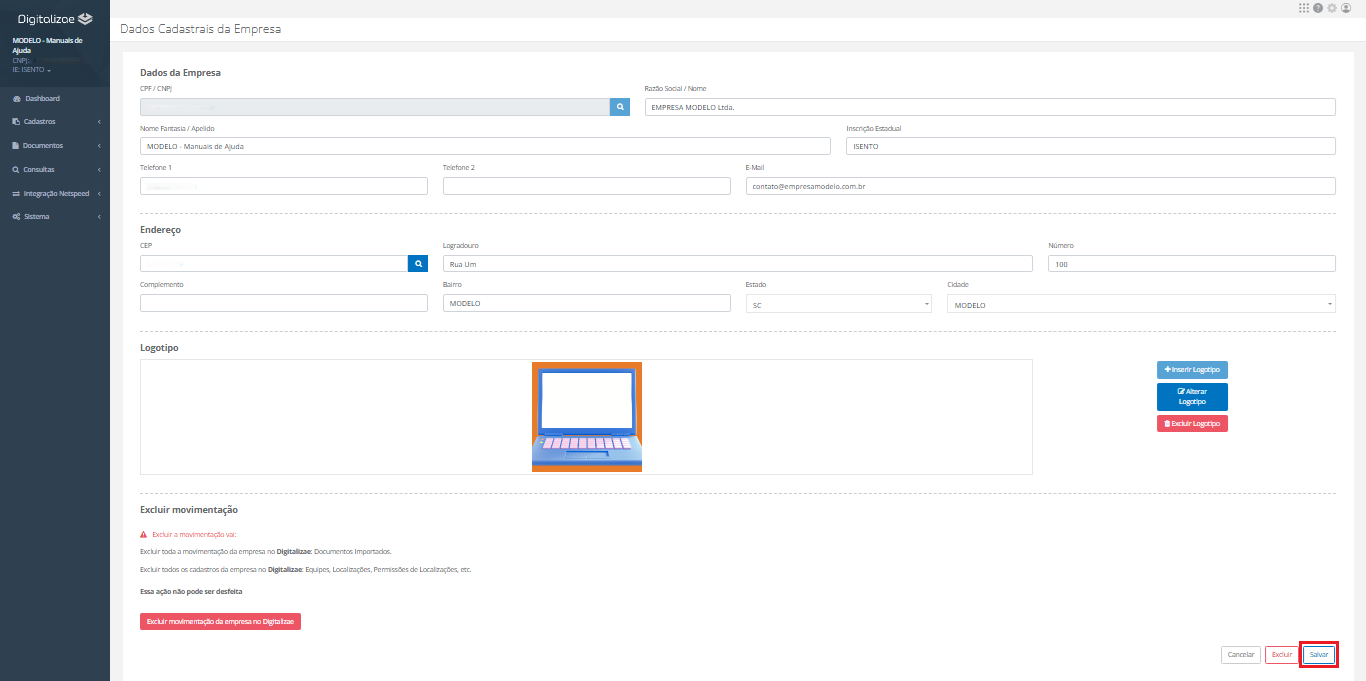Click the CEP lookup magnifier button
Screen dimensions: 1366x681
pyautogui.click(x=418, y=263)
